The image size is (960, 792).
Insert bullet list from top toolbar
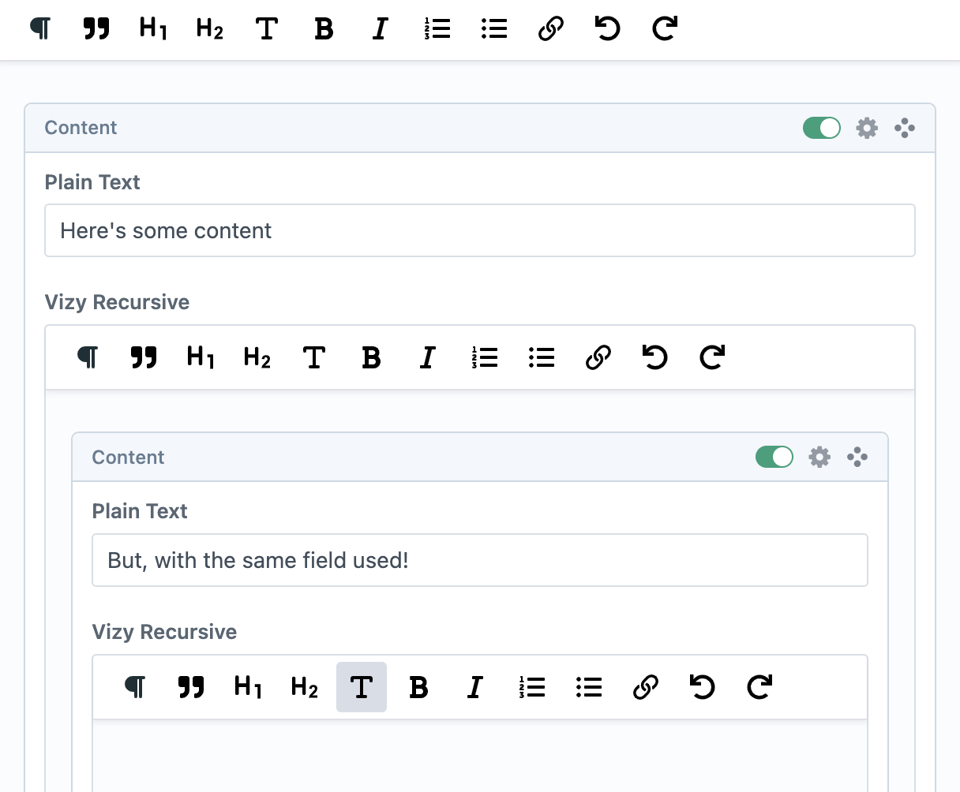point(494,28)
